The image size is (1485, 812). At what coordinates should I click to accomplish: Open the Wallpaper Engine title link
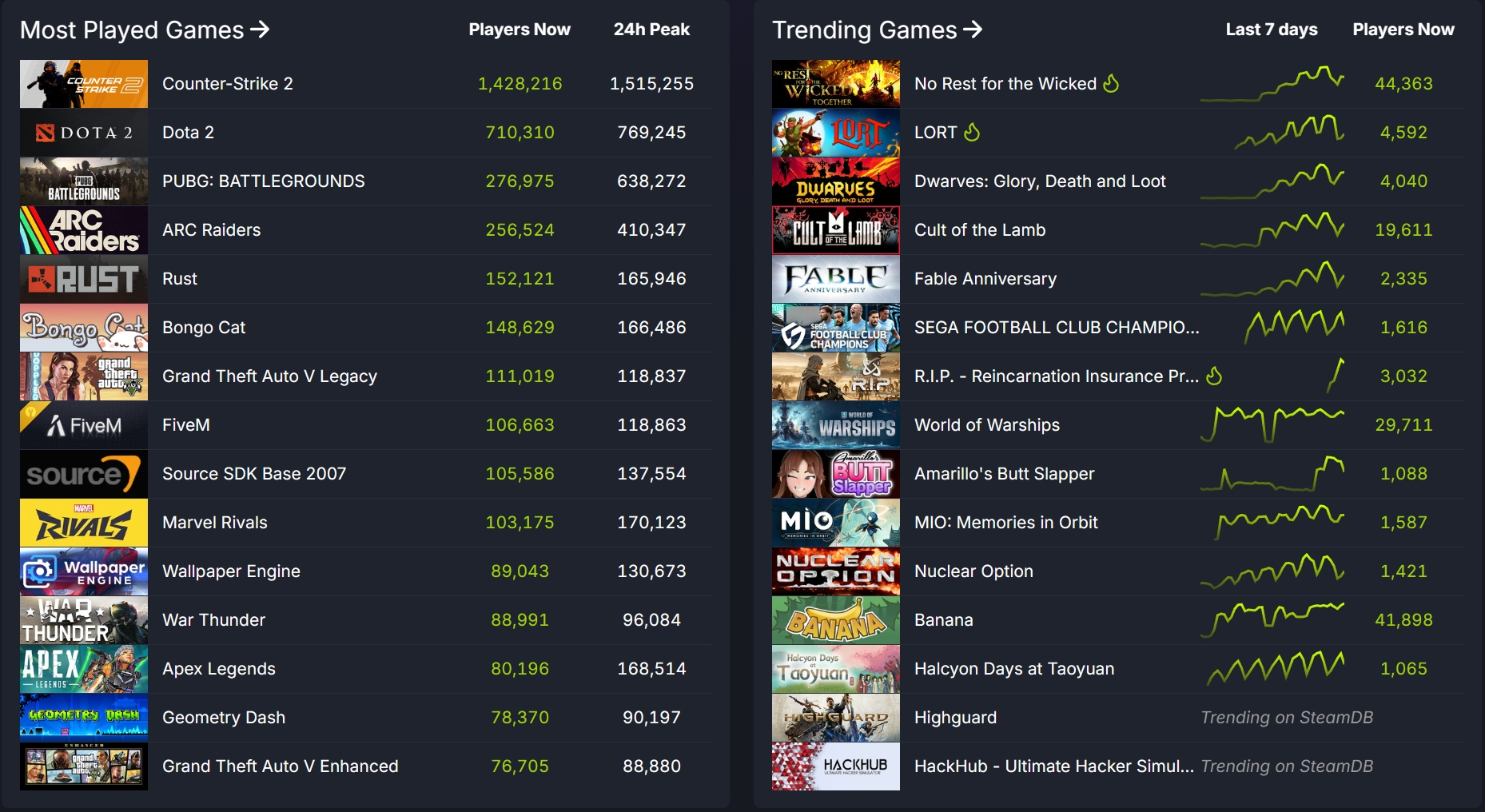[x=232, y=571]
